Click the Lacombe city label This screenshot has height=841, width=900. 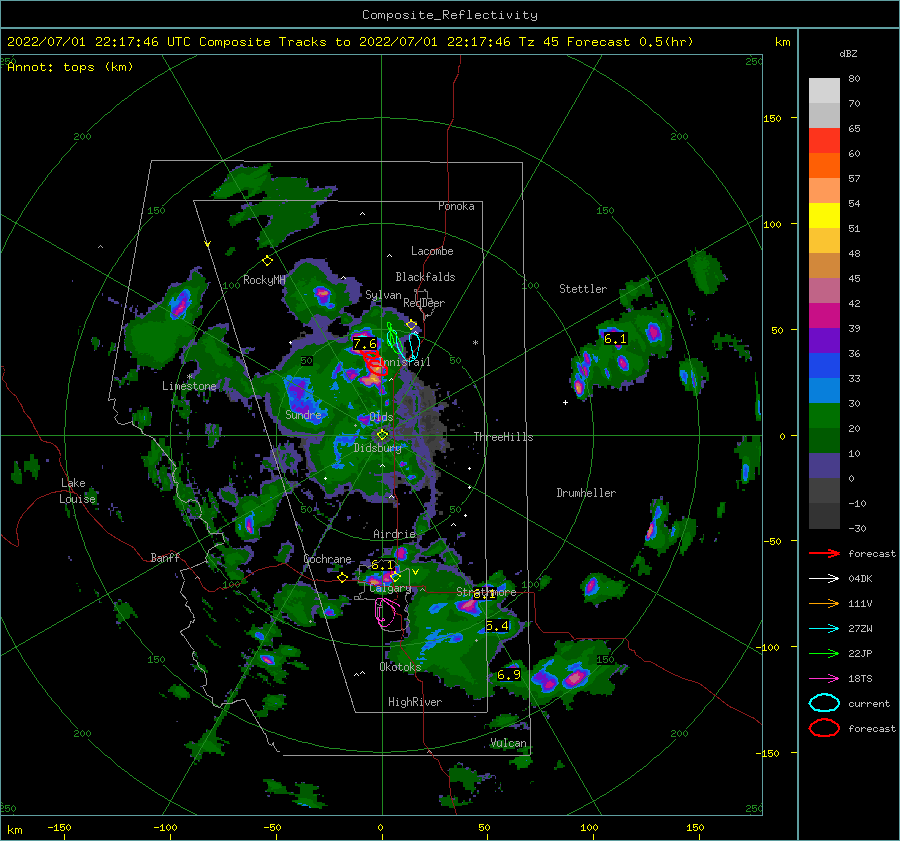click(432, 251)
